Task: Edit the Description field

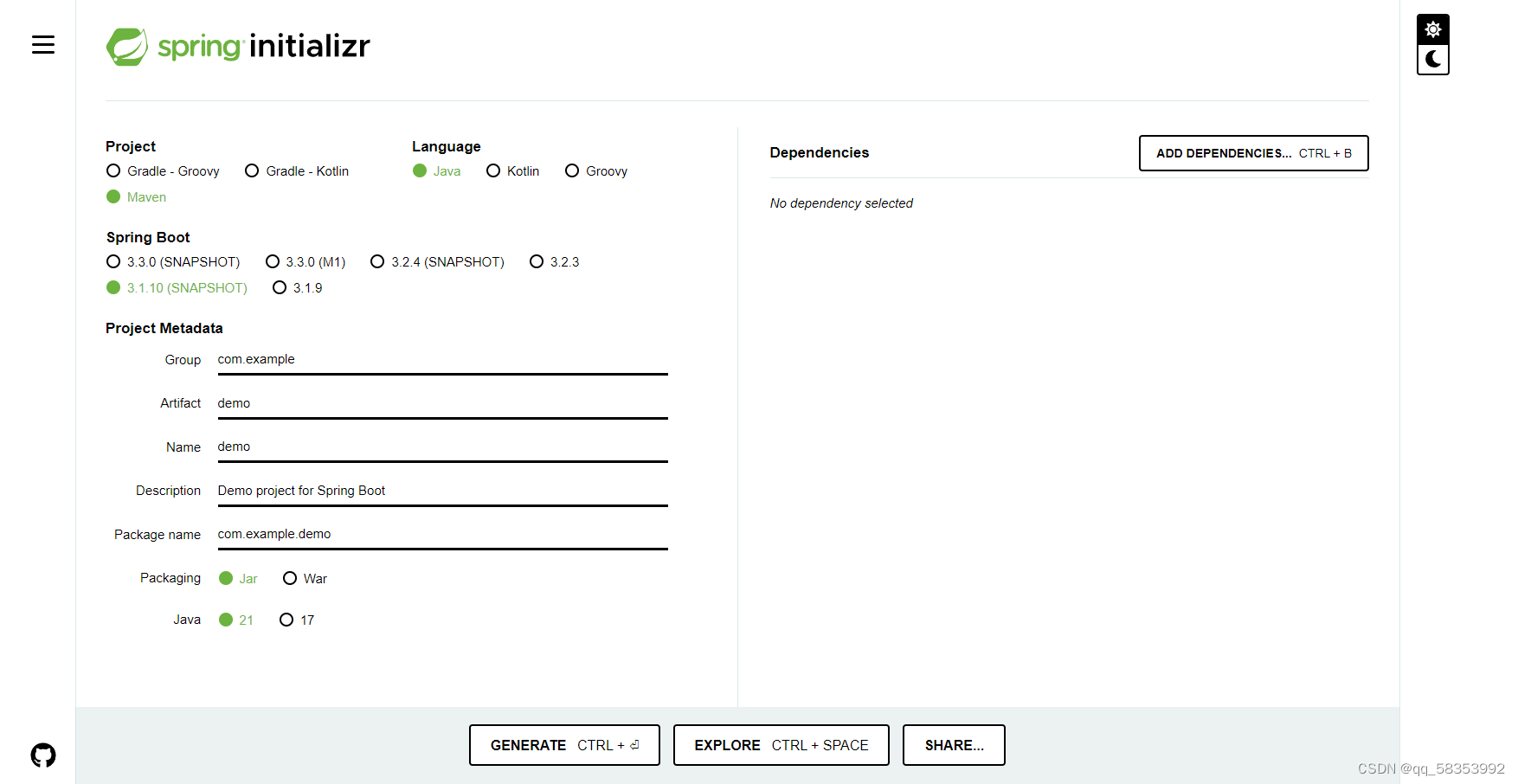Action: click(442, 492)
